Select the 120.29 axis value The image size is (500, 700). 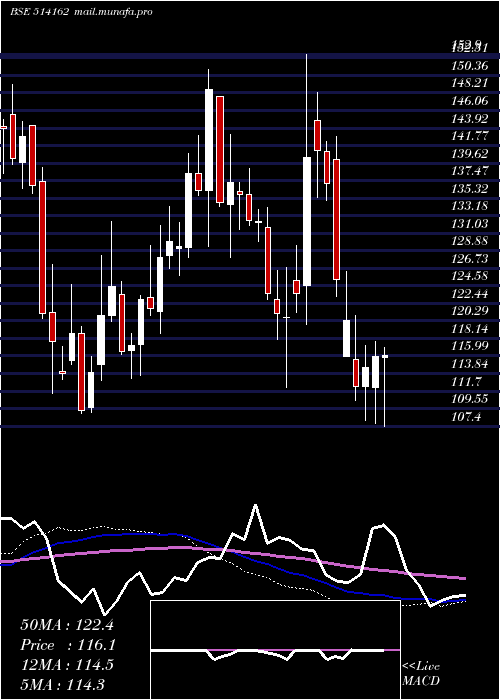[x=469, y=311]
